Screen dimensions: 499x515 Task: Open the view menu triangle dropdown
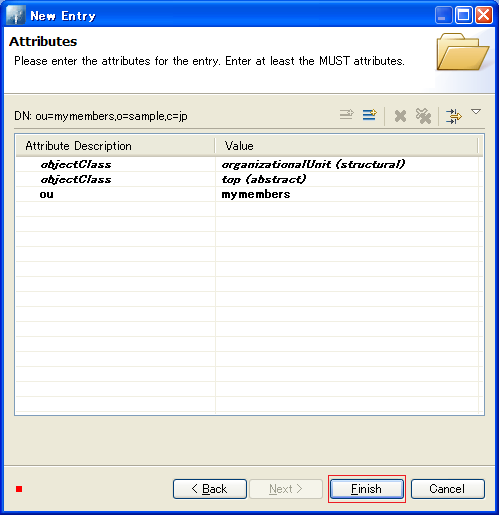tap(476, 112)
